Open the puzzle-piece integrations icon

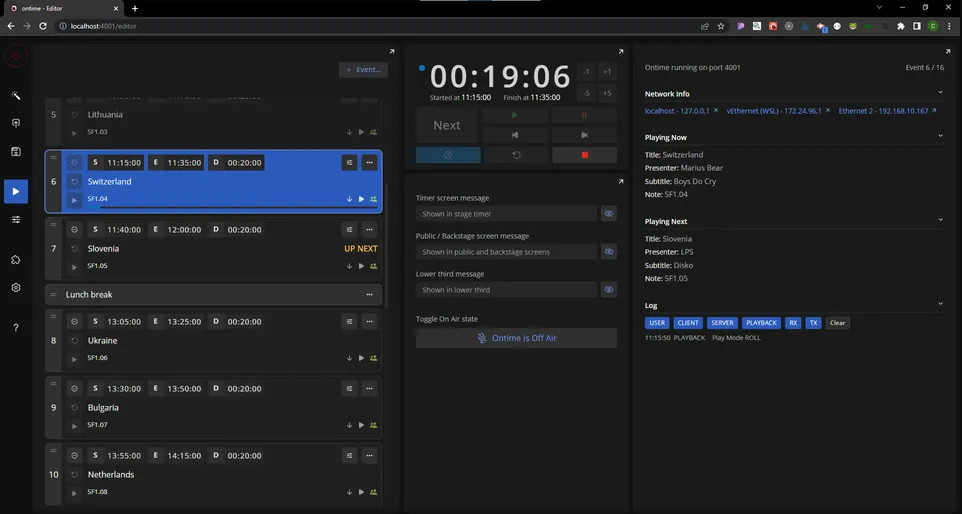16,259
